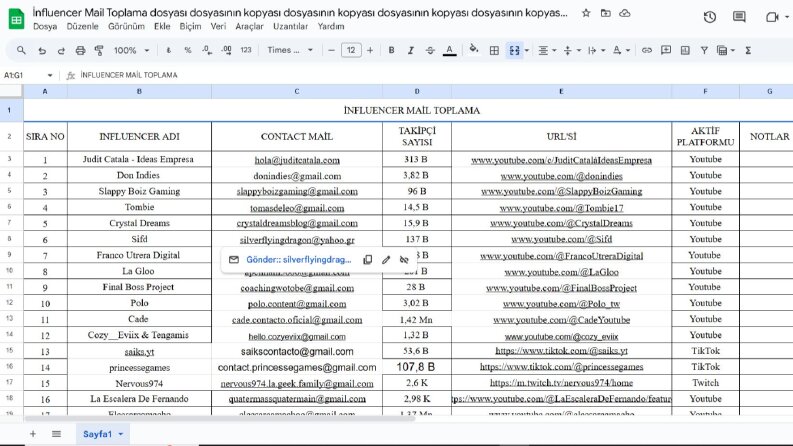Open the all sheets list

click(x=56, y=434)
